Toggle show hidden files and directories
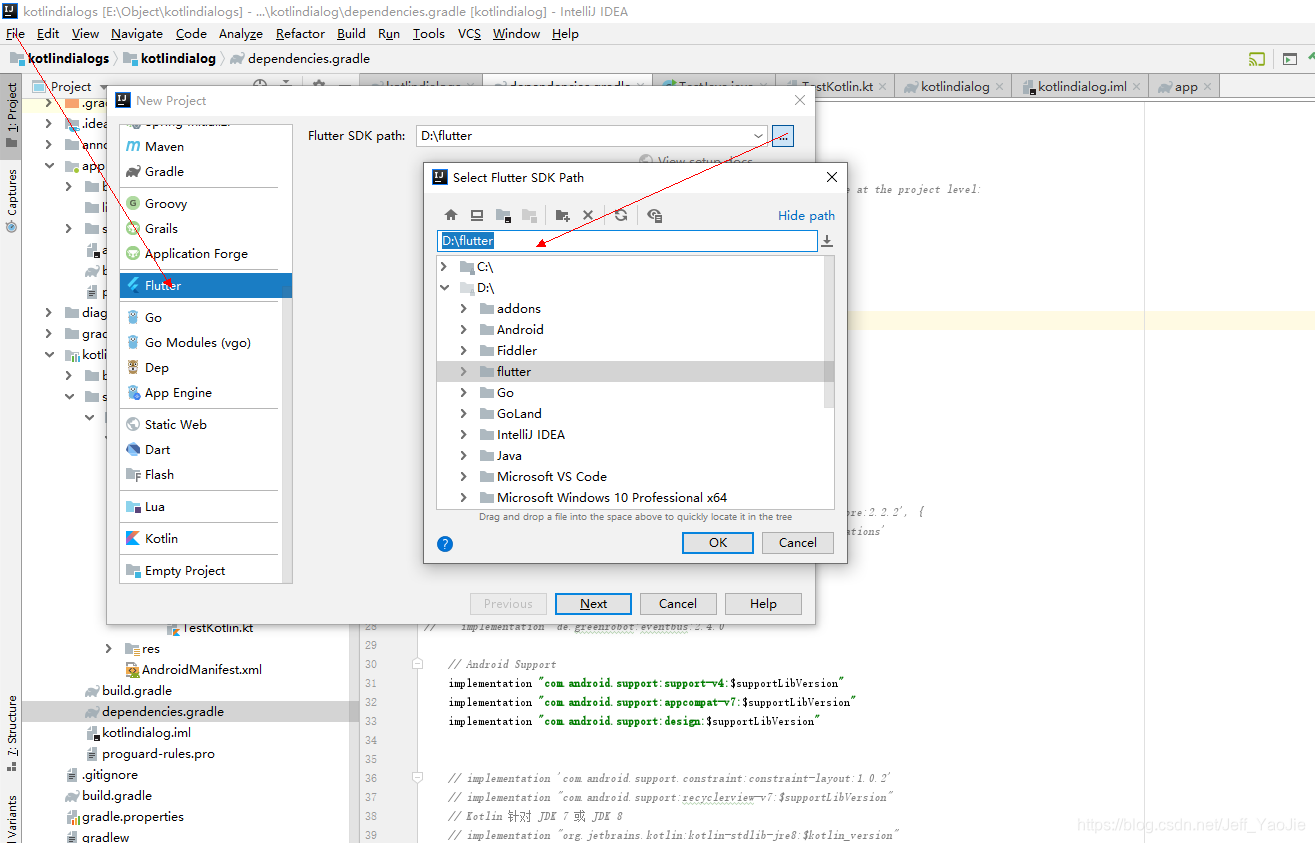 point(655,215)
